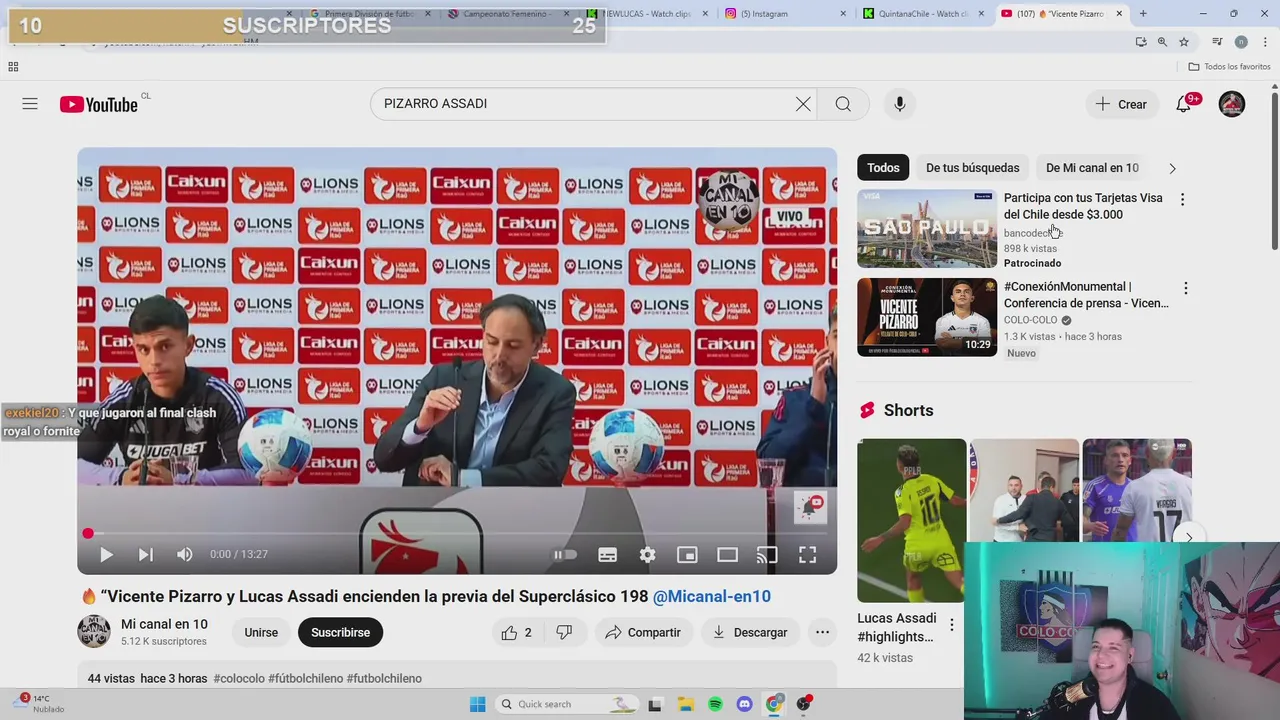Image resolution: width=1280 pixels, height=720 pixels.
Task: Toggle subtitles in the player
Action: 607,555
